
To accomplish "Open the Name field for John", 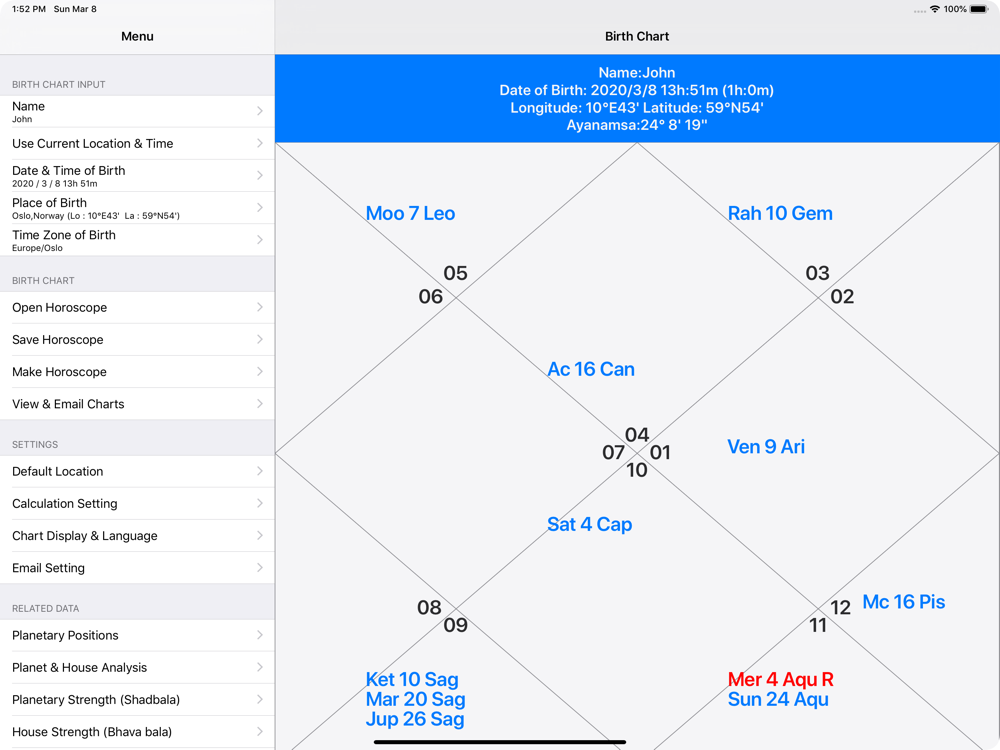I will [137, 111].
